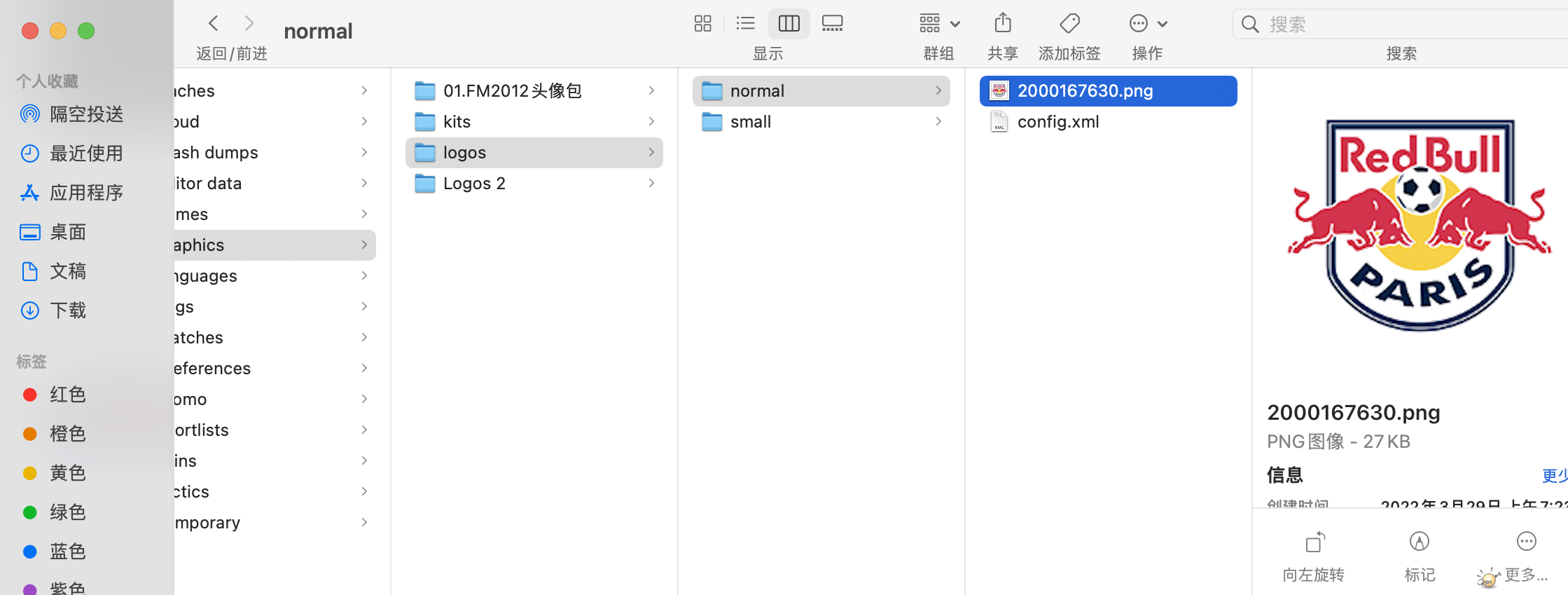The image size is (1568, 595).
Task: Select the red color tag
Action: [x=67, y=395]
